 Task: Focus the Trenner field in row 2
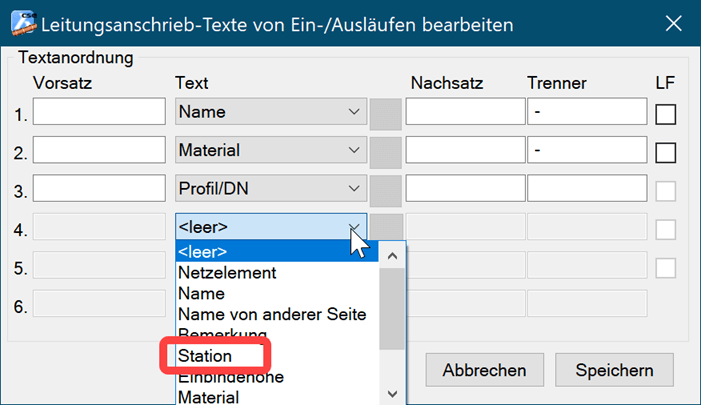coord(586,151)
